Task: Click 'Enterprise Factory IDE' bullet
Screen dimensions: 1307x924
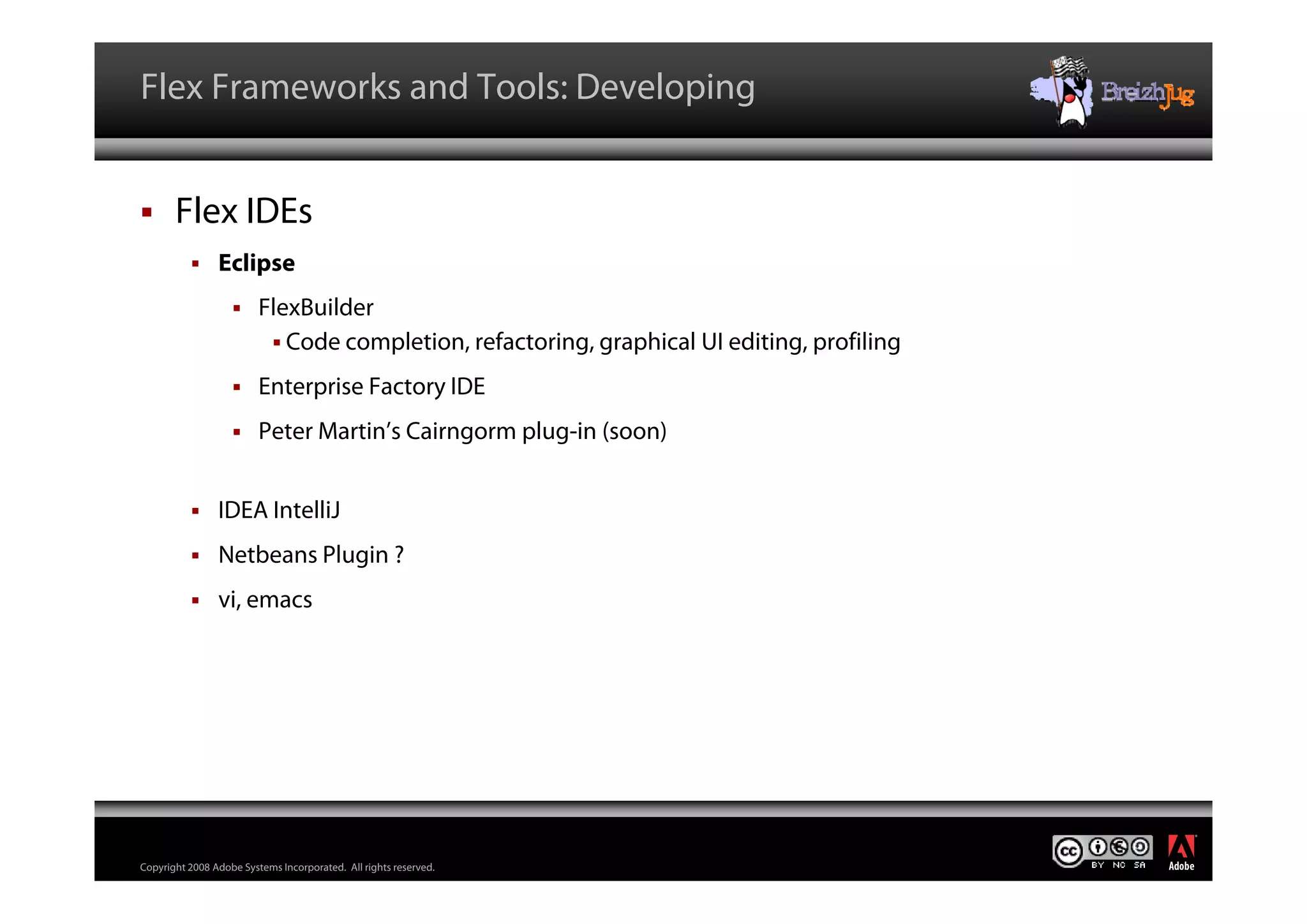Action: click(x=371, y=387)
